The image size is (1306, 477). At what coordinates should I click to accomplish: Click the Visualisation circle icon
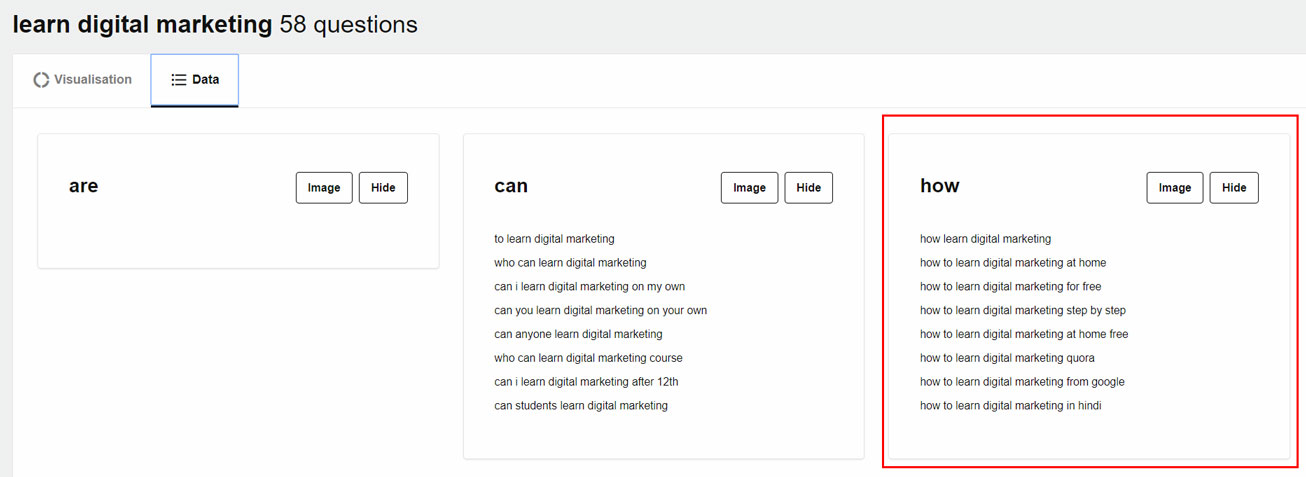(41, 80)
